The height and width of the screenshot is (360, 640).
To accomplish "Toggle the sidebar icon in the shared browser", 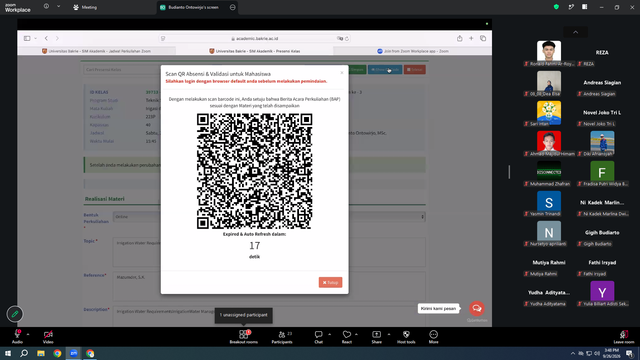I will point(27,38).
